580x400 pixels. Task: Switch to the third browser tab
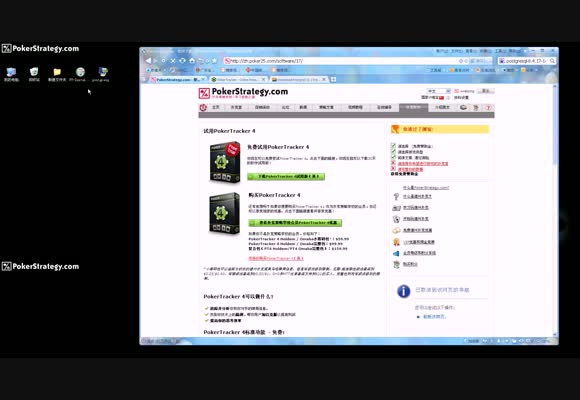click(299, 80)
